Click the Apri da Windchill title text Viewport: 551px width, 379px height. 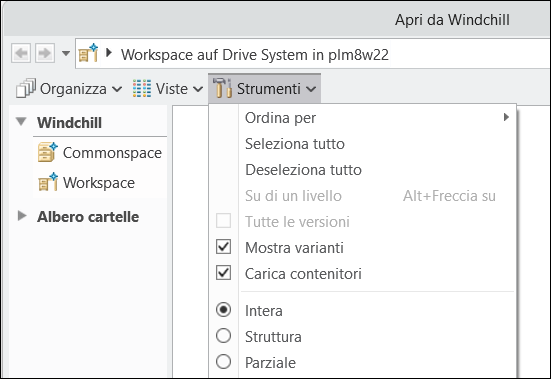tap(452, 20)
